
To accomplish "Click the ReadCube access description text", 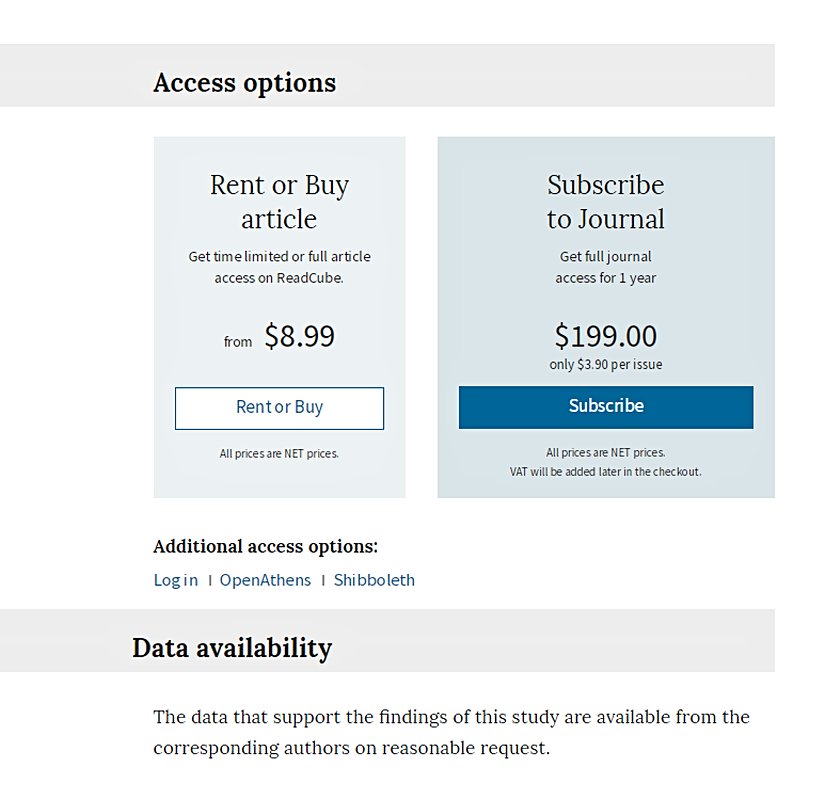I will click(279, 267).
